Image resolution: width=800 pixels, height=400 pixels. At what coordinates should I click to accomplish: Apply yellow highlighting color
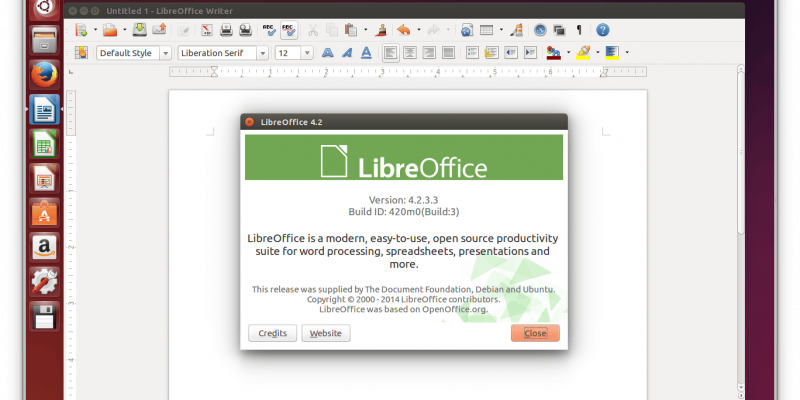pos(583,53)
